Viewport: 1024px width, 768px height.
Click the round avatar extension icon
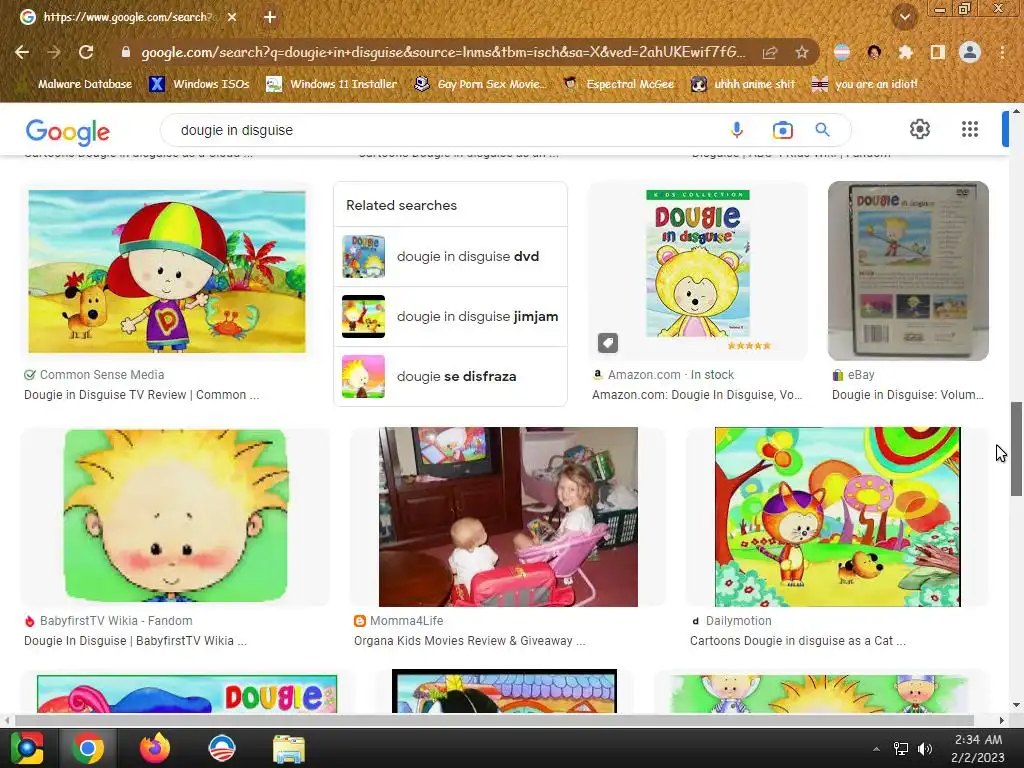[x=874, y=52]
